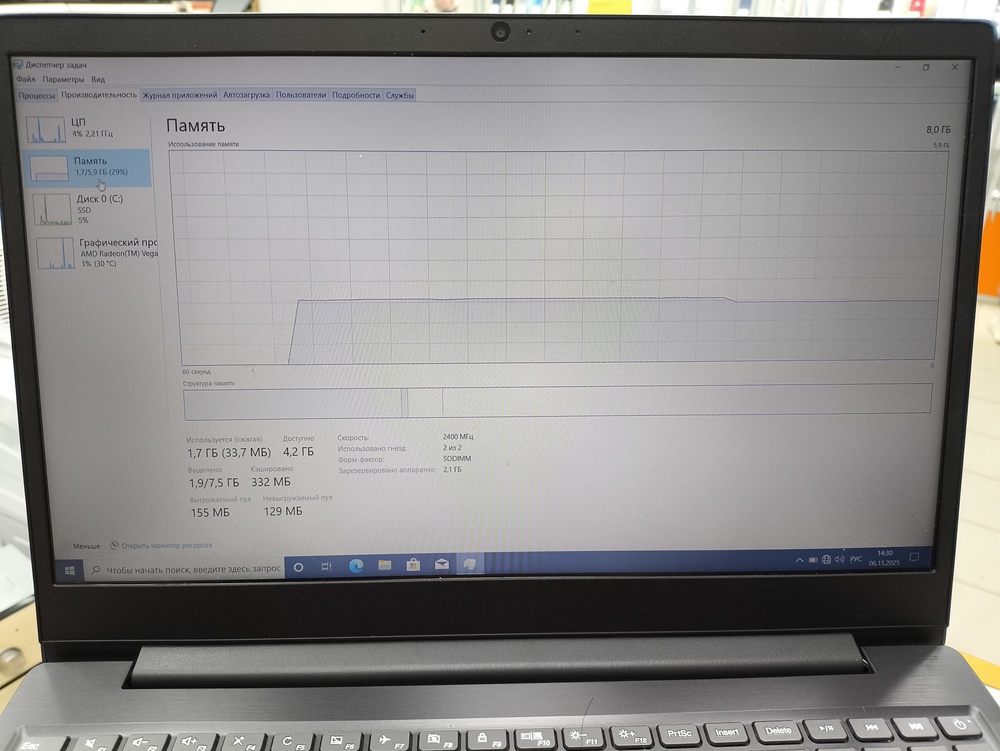
Task: Open the РУС language switcher
Action: (856, 560)
